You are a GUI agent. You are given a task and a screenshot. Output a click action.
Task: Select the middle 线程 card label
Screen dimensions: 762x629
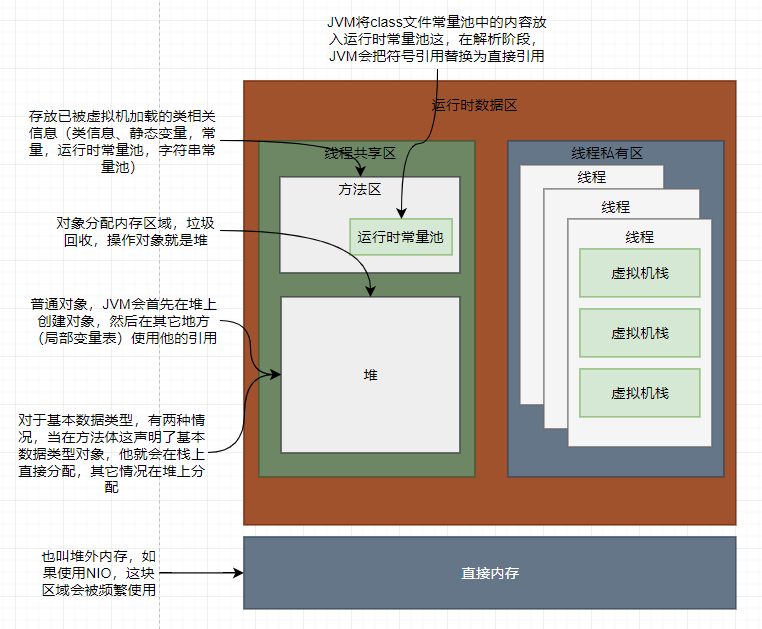pyautogui.click(x=616, y=207)
